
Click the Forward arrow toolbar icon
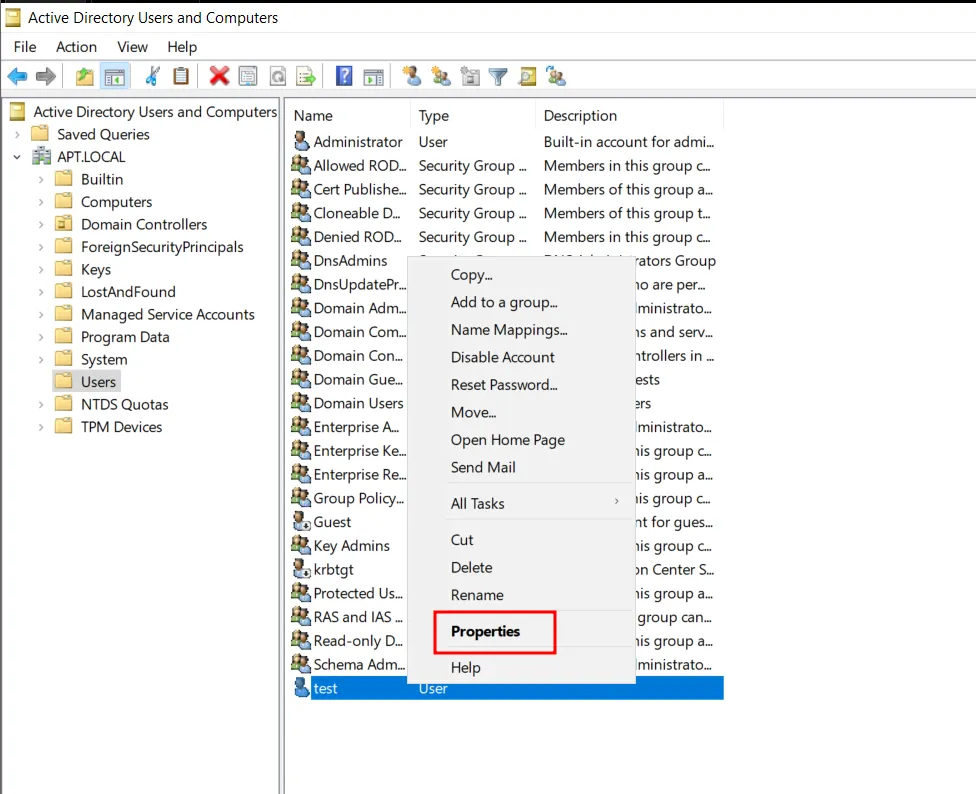pyautogui.click(x=46, y=77)
